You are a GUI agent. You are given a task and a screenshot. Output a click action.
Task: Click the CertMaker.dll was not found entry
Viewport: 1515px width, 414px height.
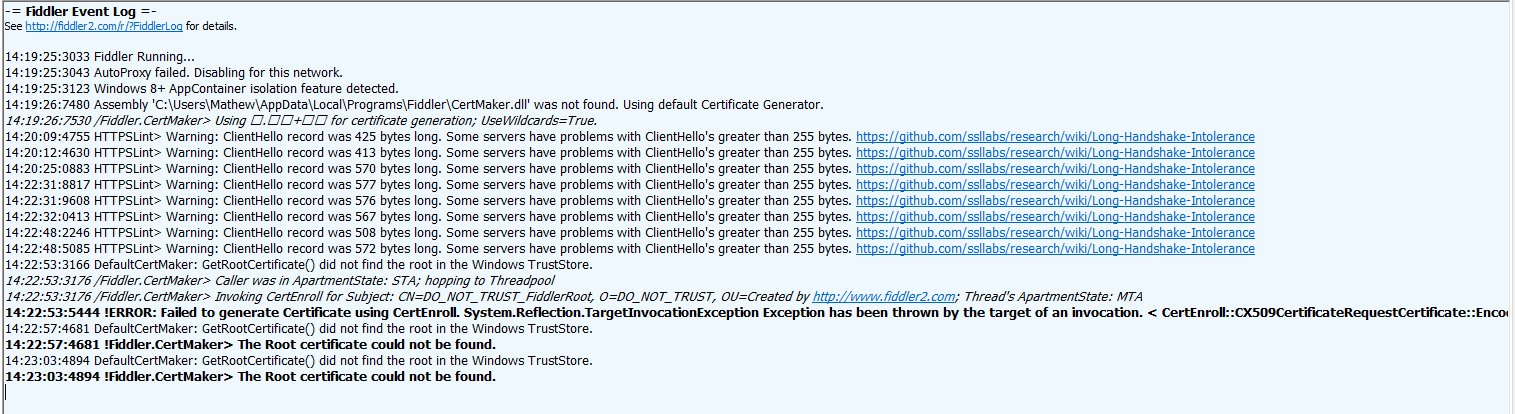414,105
